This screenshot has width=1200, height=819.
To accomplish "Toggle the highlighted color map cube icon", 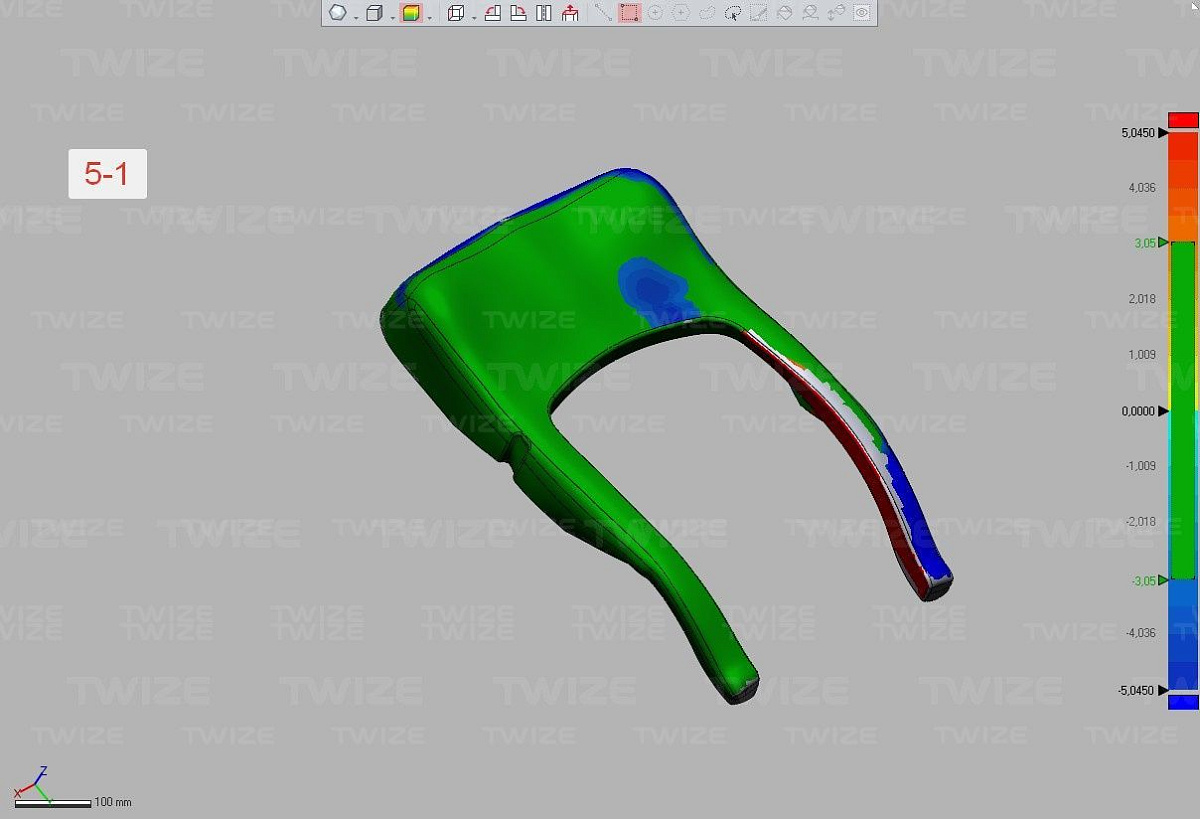I will [x=410, y=13].
